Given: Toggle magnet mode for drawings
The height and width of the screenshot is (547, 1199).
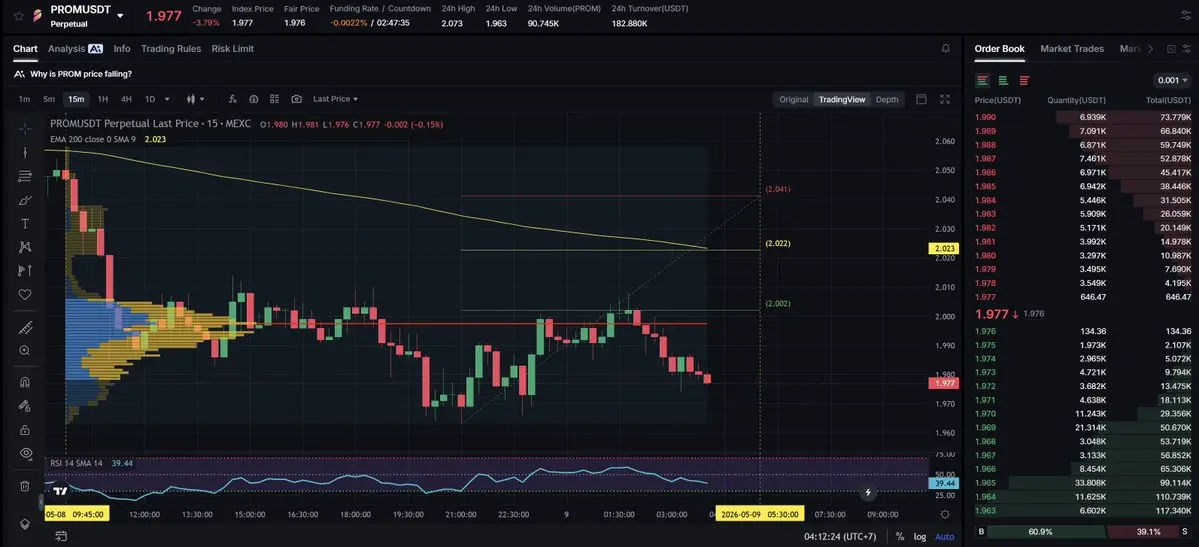Looking at the screenshot, I should 24,382.
